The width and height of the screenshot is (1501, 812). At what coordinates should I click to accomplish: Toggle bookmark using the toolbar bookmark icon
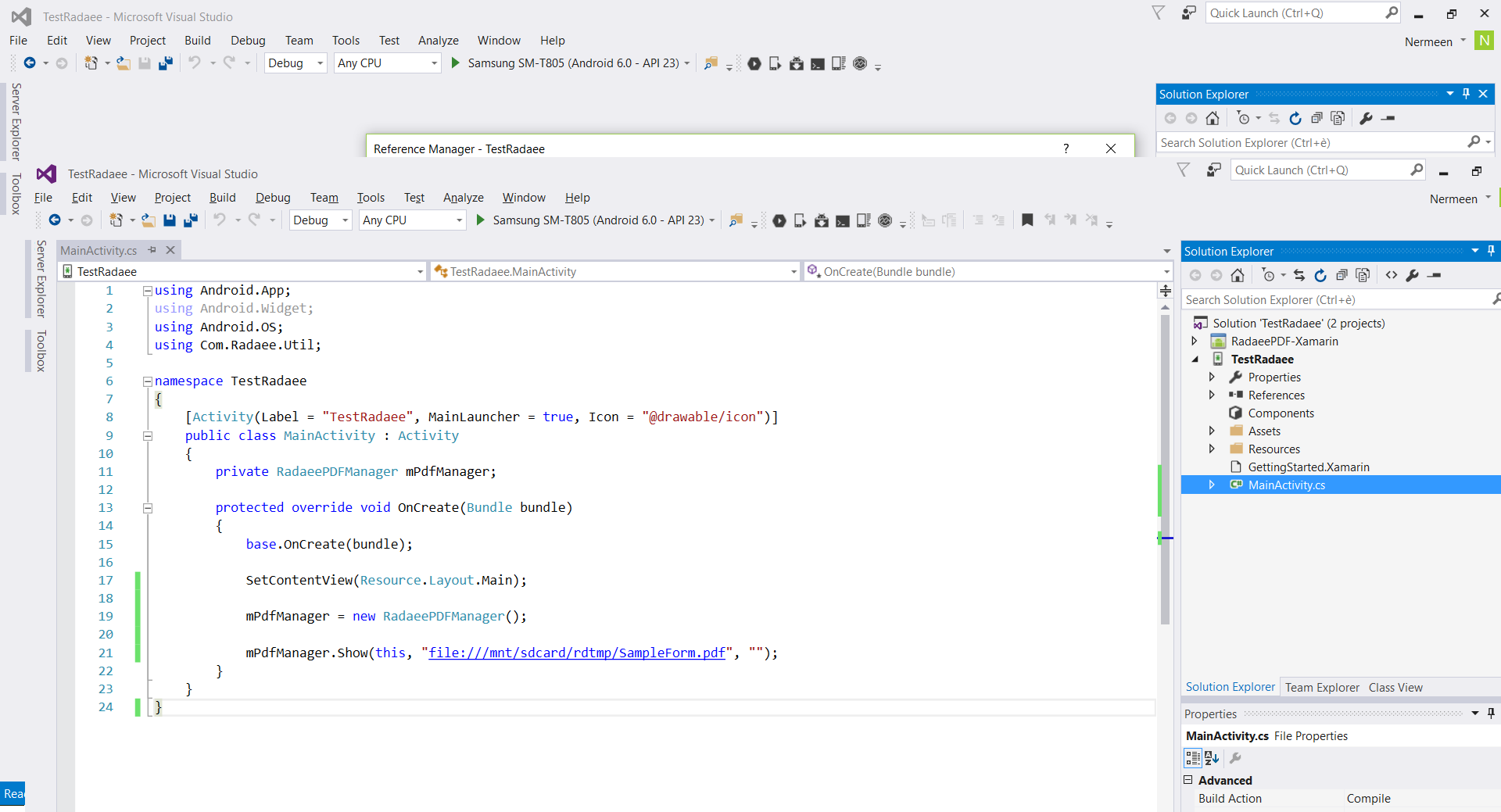[1027, 220]
